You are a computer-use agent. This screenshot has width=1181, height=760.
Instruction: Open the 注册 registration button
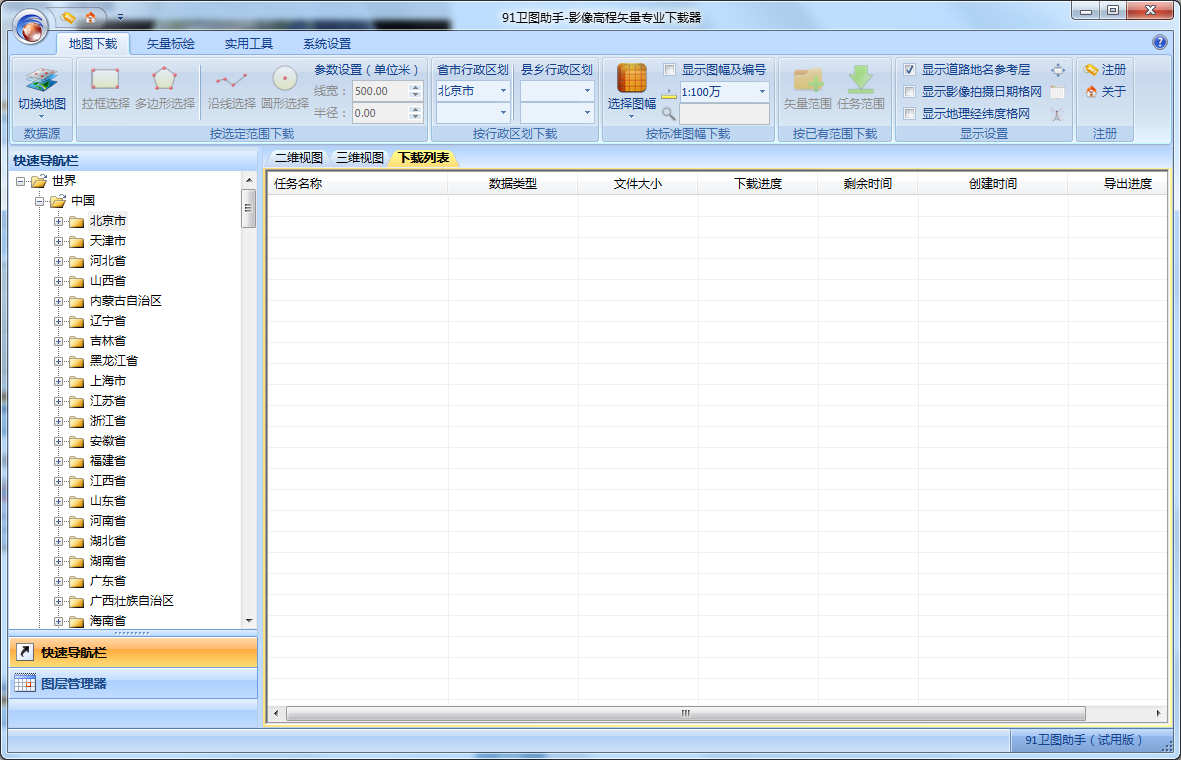pos(1105,70)
